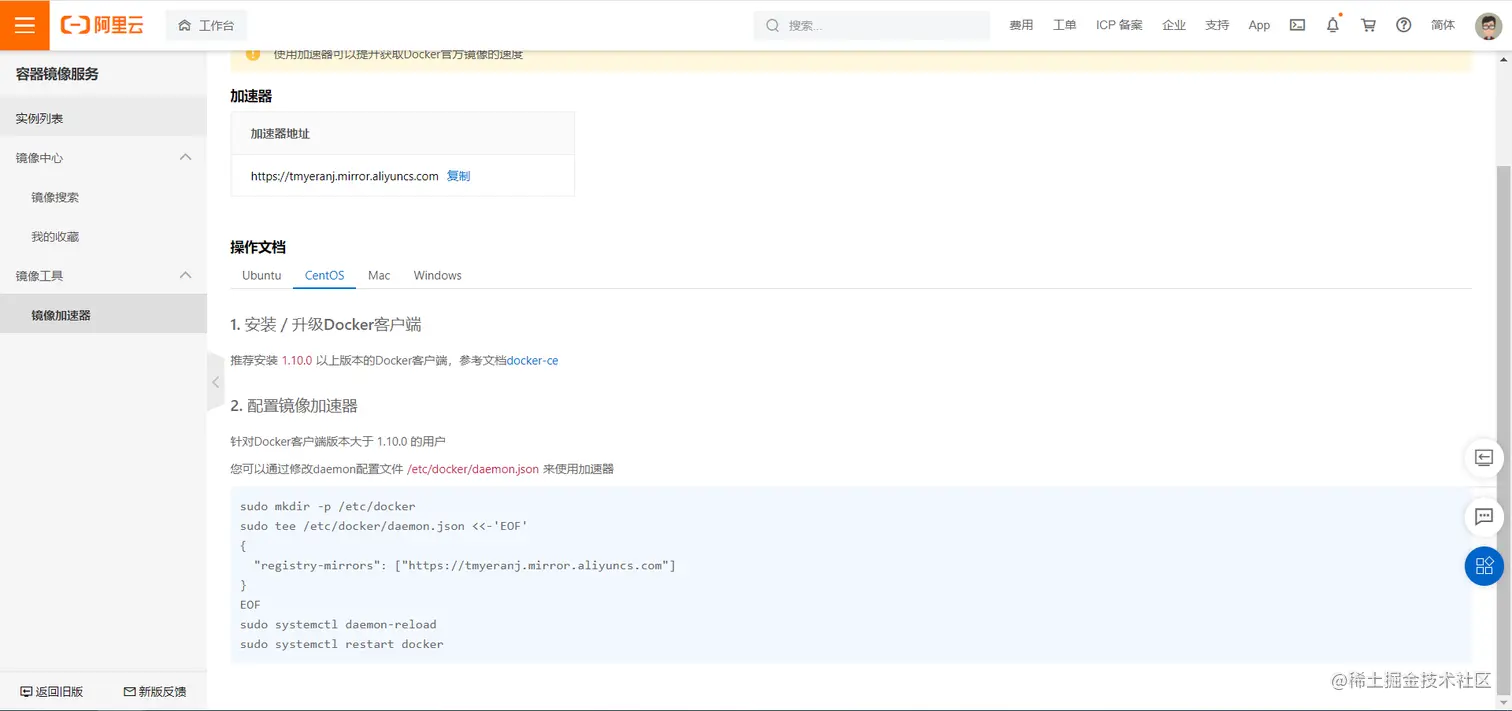Collapse the 镜像工具 section

point(185,275)
